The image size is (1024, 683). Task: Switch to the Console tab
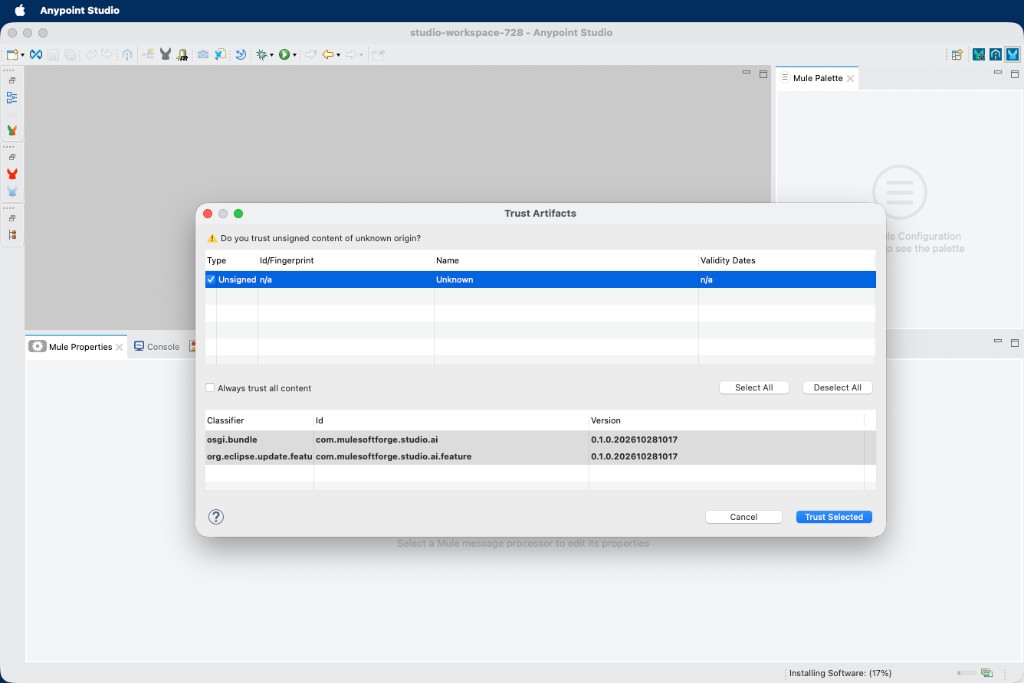click(157, 347)
